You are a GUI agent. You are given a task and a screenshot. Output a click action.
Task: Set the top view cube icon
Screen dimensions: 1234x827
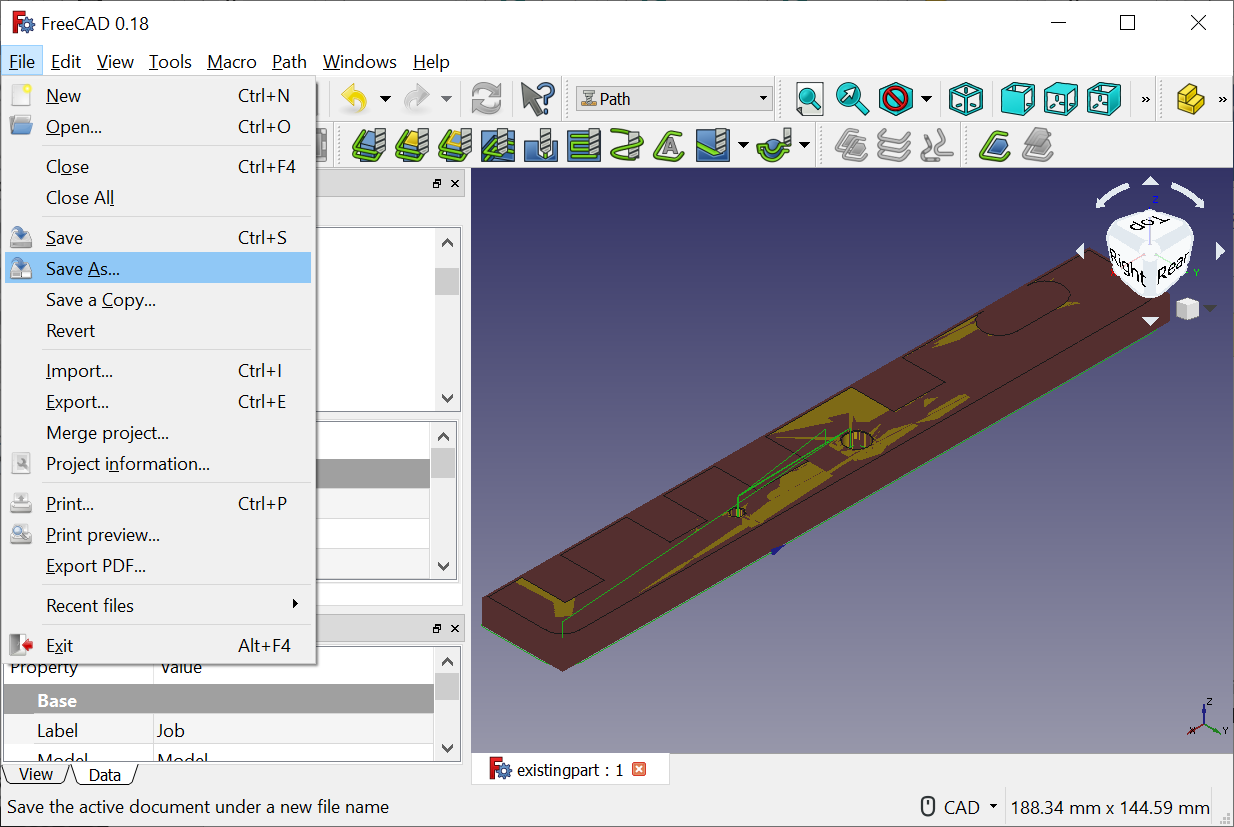tap(1060, 98)
